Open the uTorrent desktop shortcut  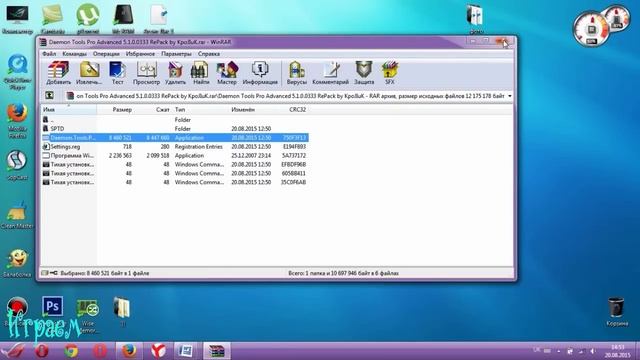[88, 19]
